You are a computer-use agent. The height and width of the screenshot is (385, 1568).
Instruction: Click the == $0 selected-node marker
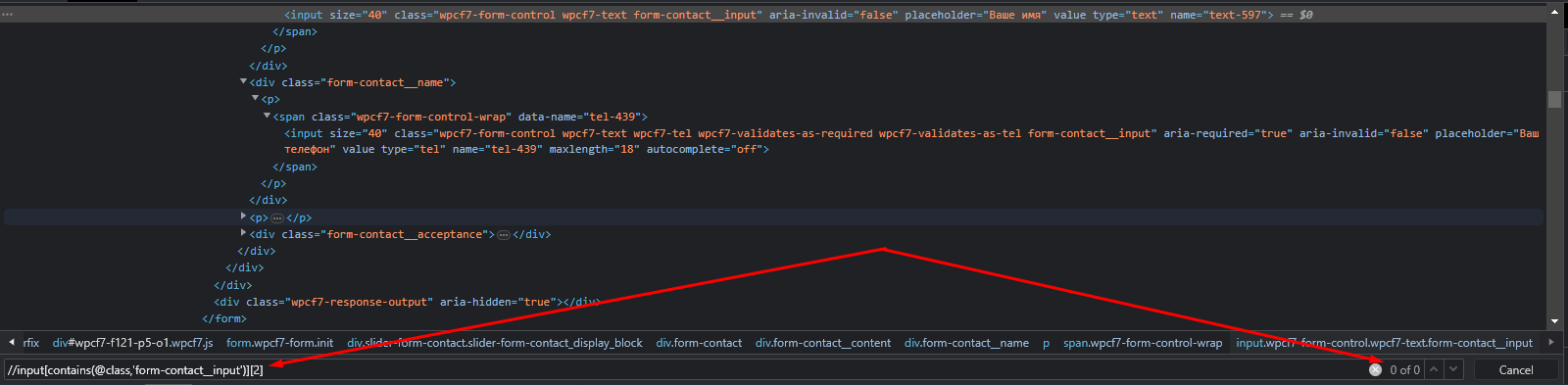(x=1297, y=15)
